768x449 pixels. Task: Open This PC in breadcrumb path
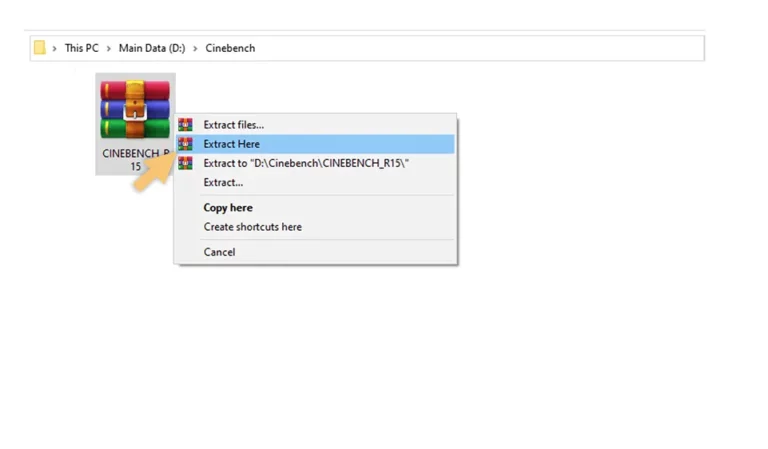(x=82, y=48)
